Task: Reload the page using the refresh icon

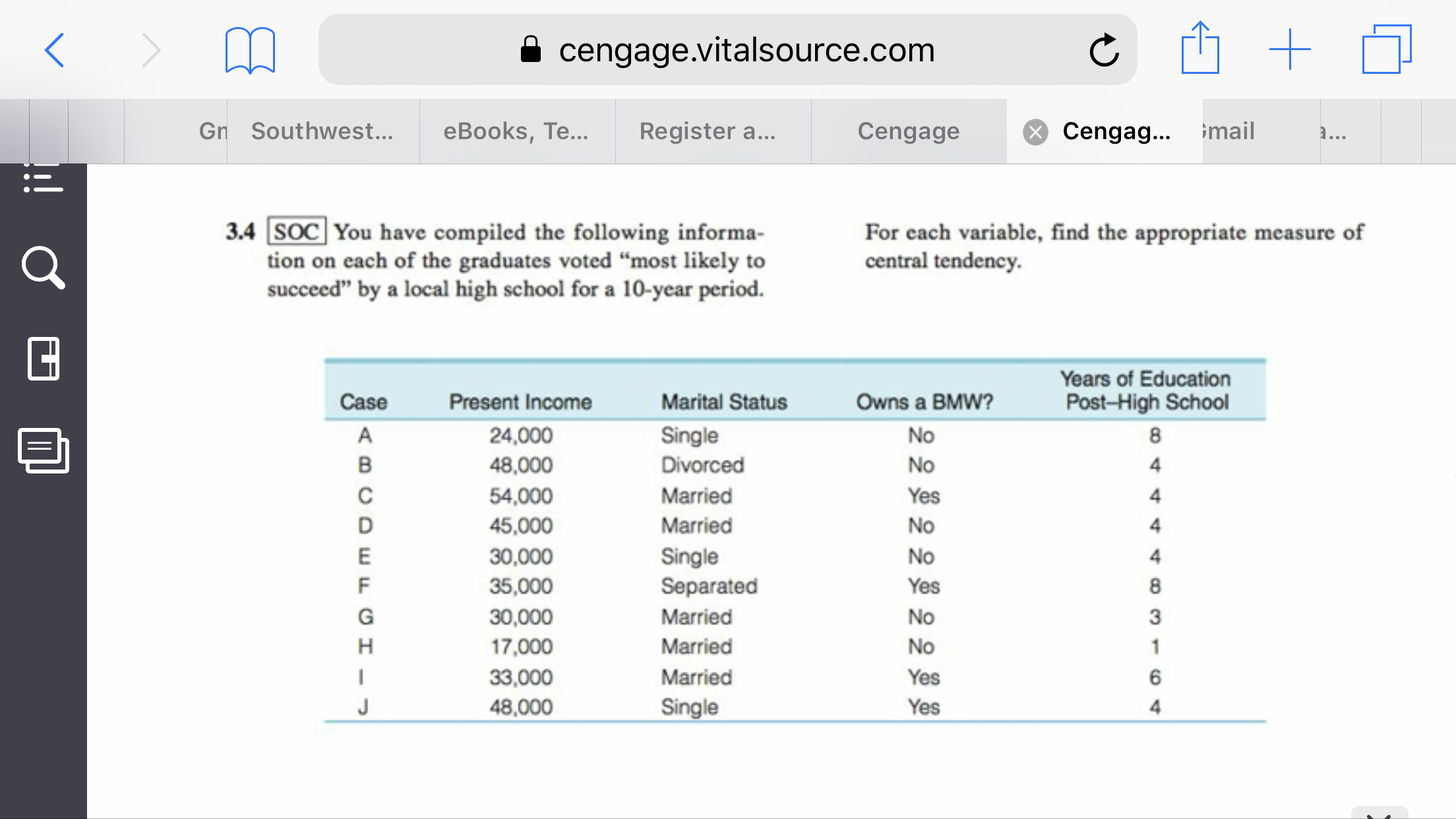Action: [1104, 50]
